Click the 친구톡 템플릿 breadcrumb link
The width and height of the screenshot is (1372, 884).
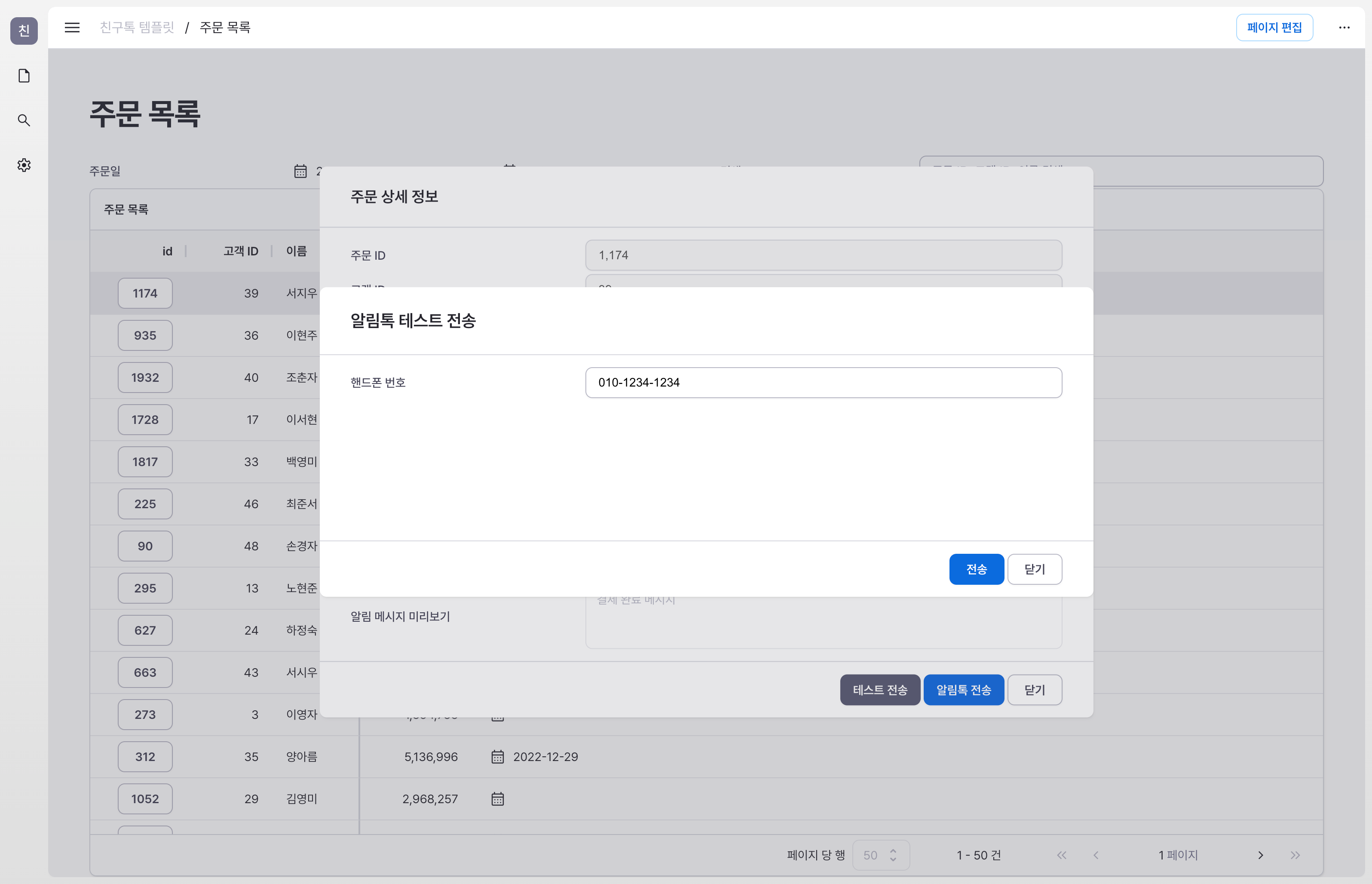click(137, 28)
